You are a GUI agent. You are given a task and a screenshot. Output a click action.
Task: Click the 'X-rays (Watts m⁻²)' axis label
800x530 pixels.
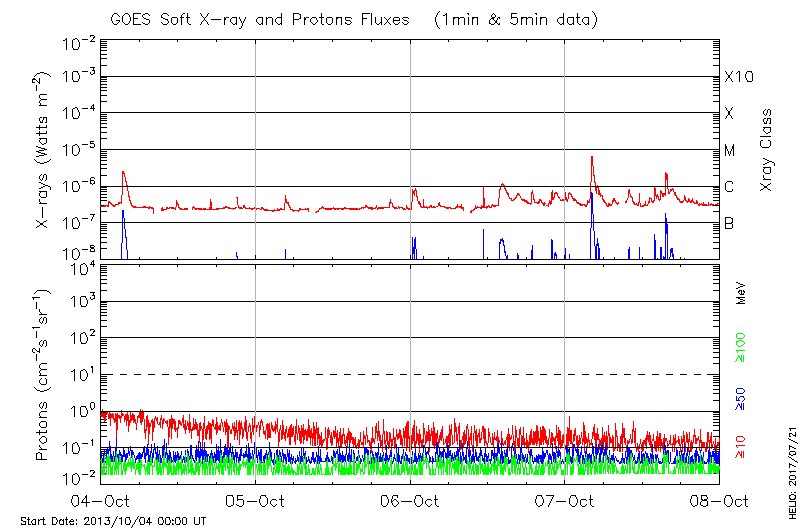click(x=45, y=148)
